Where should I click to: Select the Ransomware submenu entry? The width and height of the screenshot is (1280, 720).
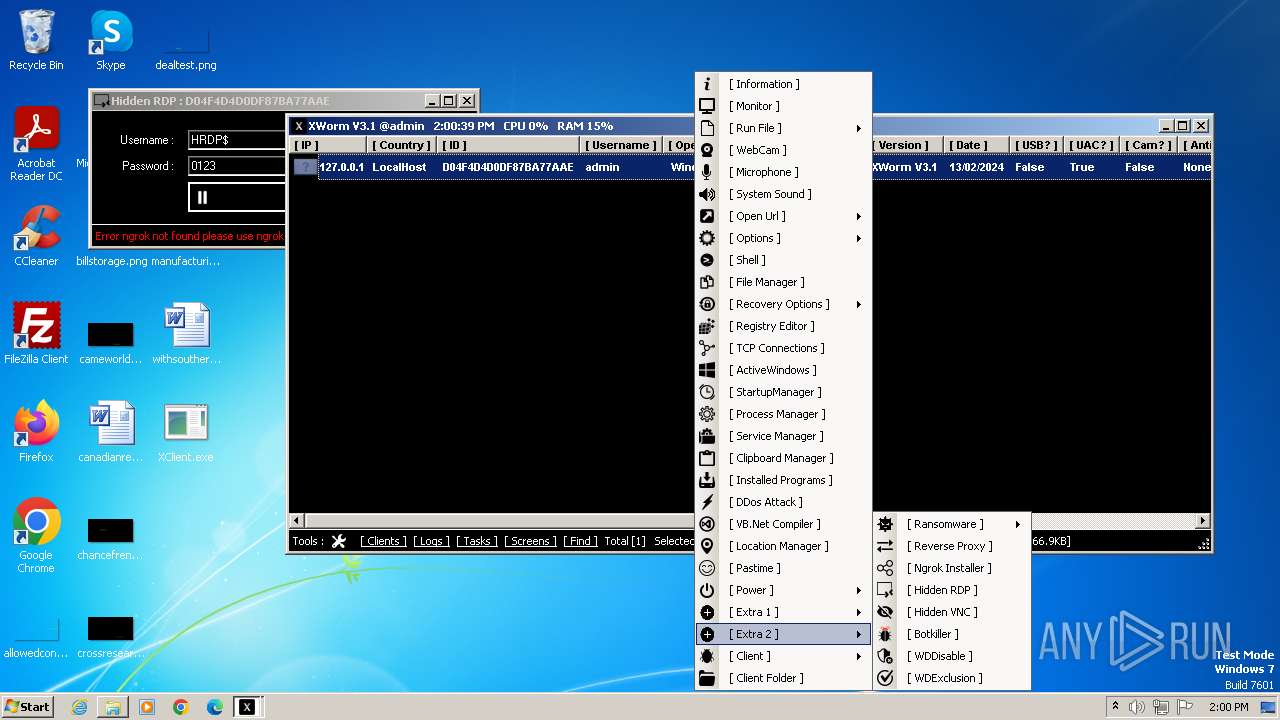952,524
